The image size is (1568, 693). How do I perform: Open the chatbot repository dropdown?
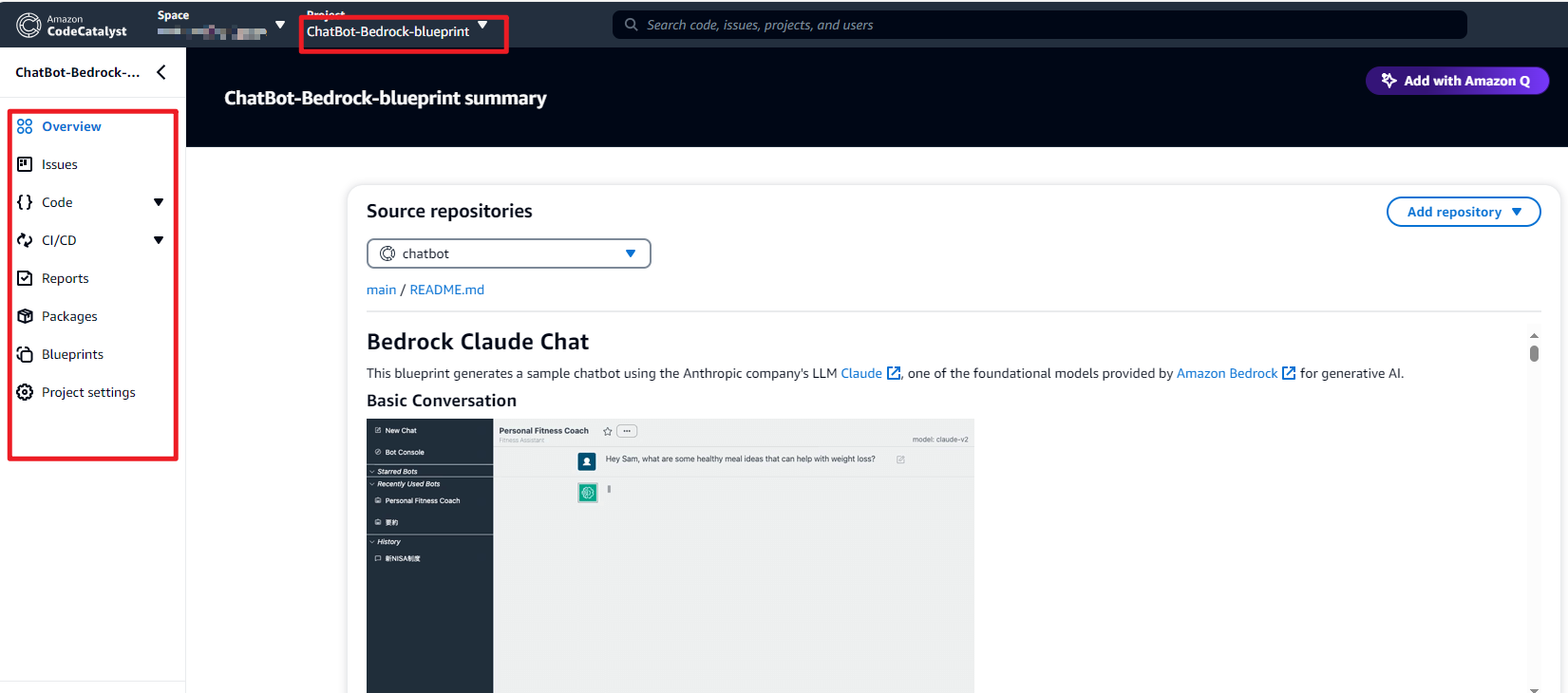508,253
